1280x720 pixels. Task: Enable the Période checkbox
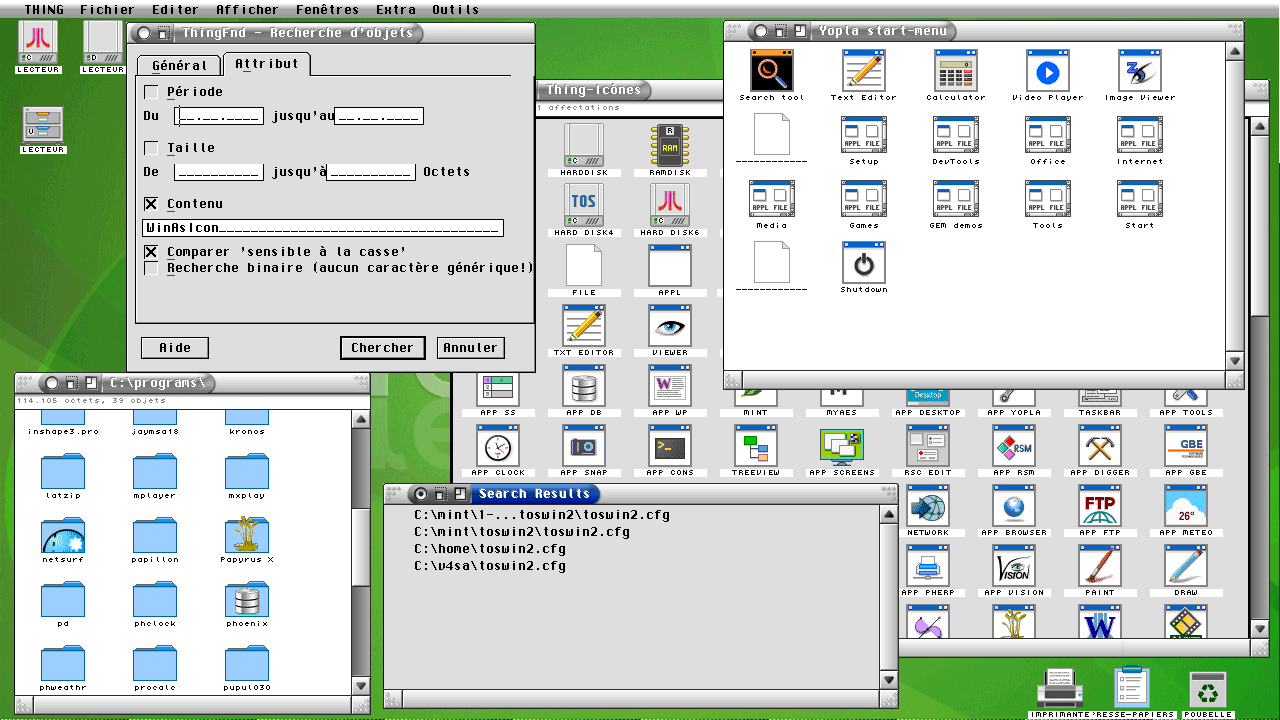[x=152, y=92]
